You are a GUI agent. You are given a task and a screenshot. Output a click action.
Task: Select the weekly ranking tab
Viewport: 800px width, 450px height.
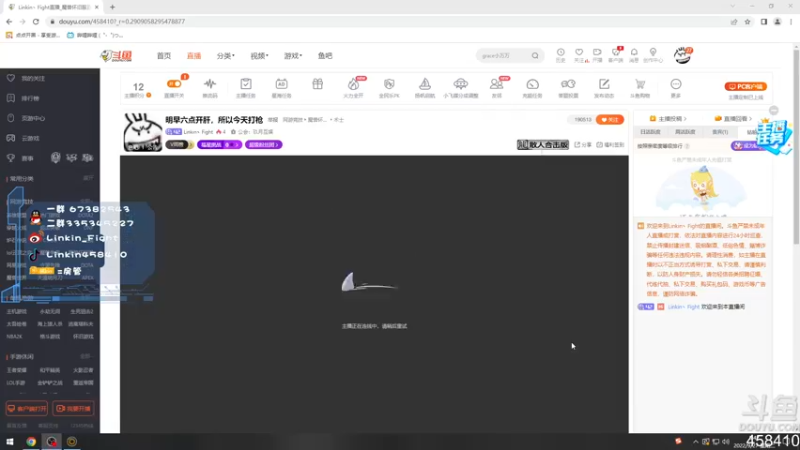pyautogui.click(x=685, y=132)
